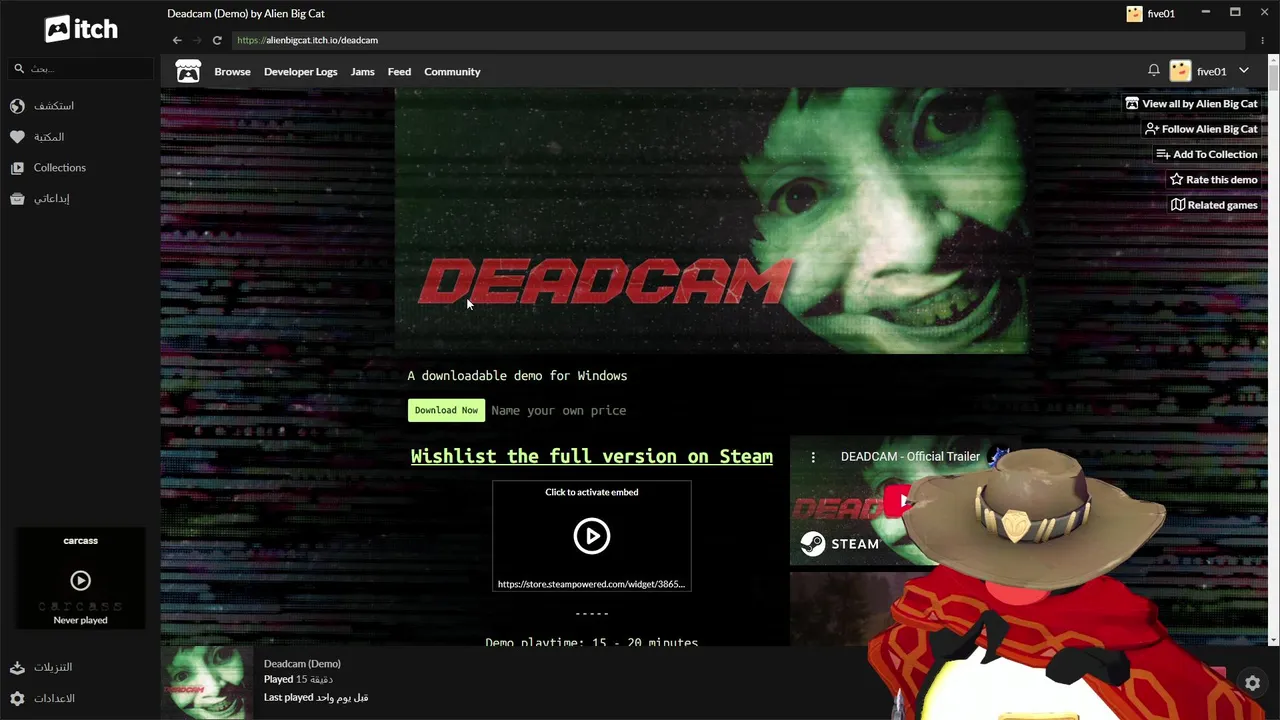Screen dimensions: 1280x720
Task: Activate the Steam widget embed play button
Action: pos(591,536)
